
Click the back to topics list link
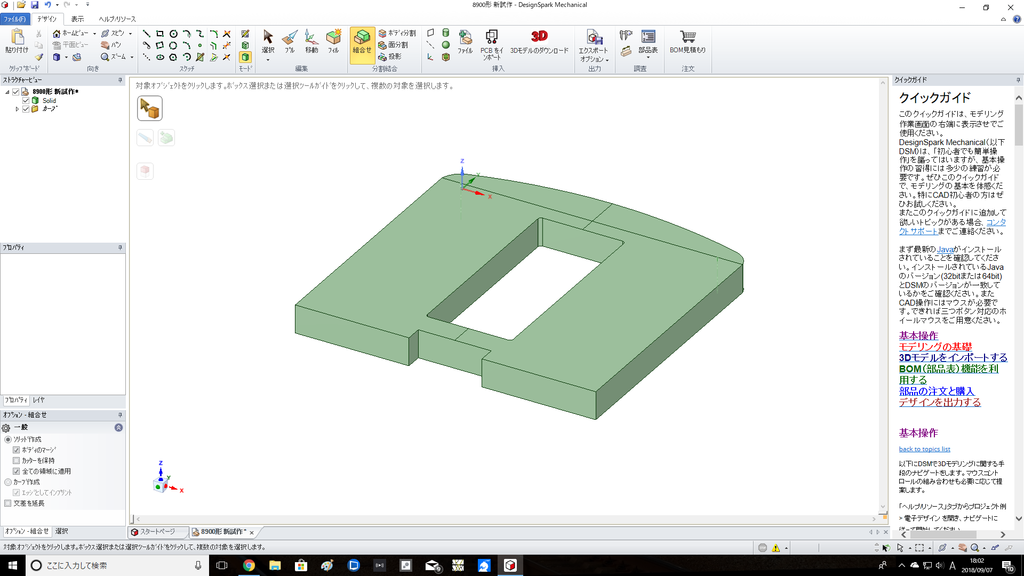coord(924,449)
